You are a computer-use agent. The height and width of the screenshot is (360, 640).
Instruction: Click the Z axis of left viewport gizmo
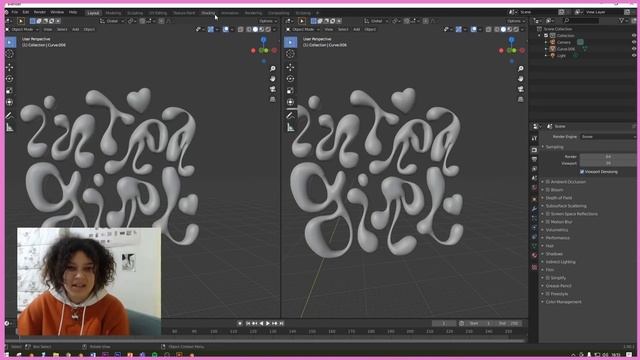[264, 40]
